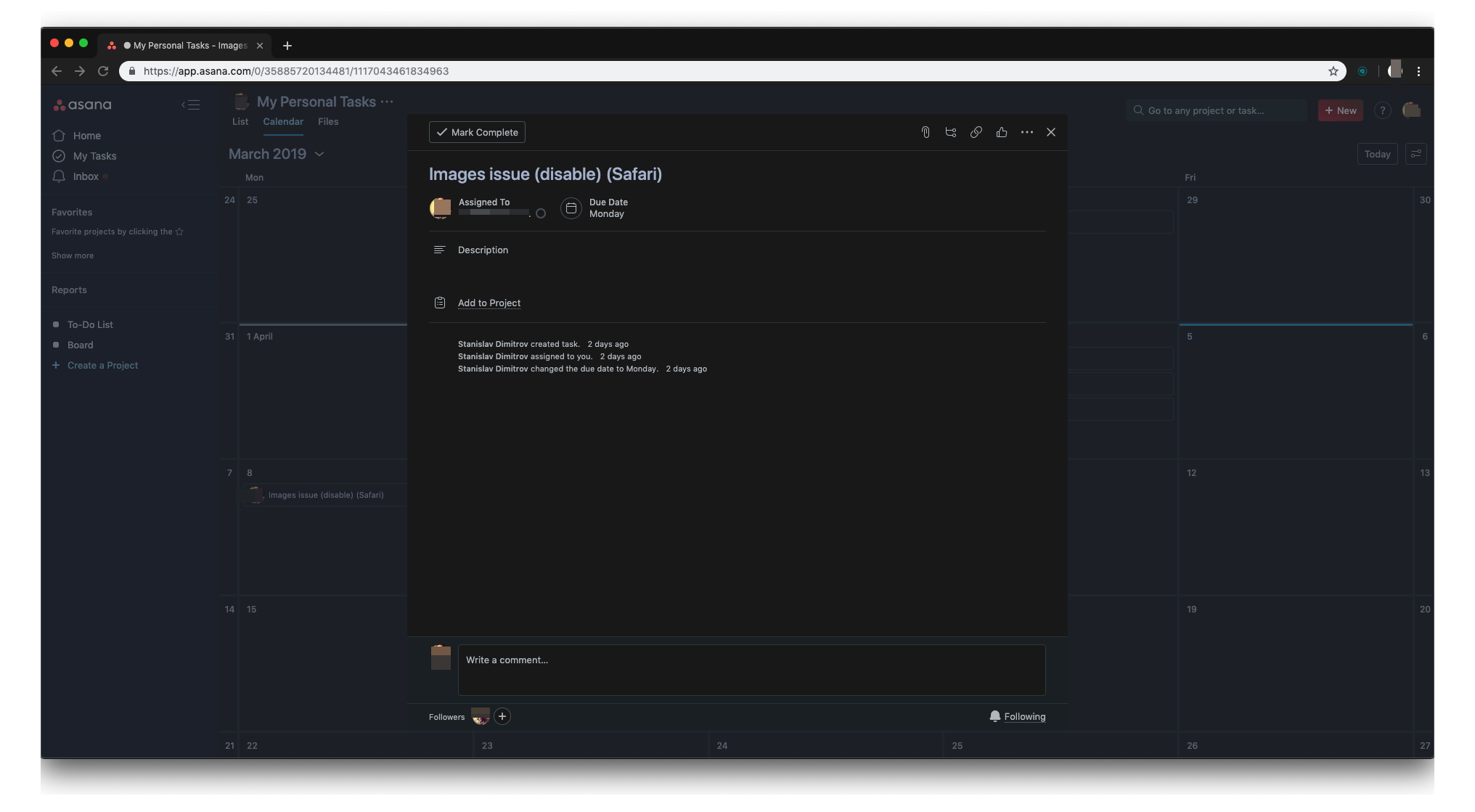Toggle Following notifications for this task
1475x812 pixels.
1017,716
